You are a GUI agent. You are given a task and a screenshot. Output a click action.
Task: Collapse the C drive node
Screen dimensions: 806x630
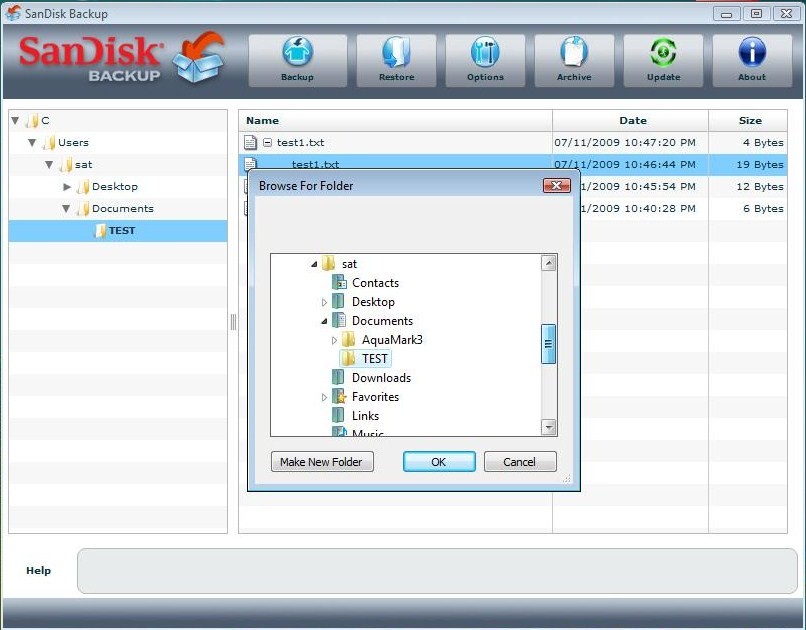(x=15, y=121)
